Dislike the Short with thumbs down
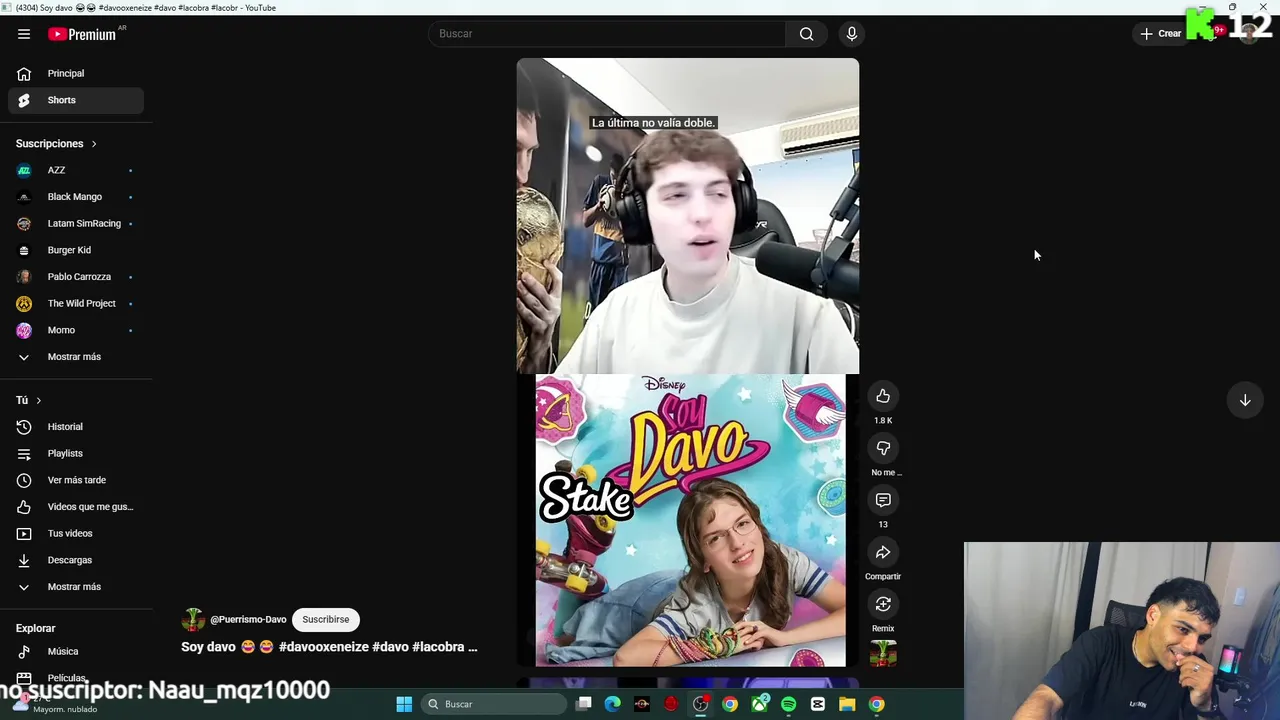Image resolution: width=1280 pixels, height=720 pixels. (x=883, y=448)
